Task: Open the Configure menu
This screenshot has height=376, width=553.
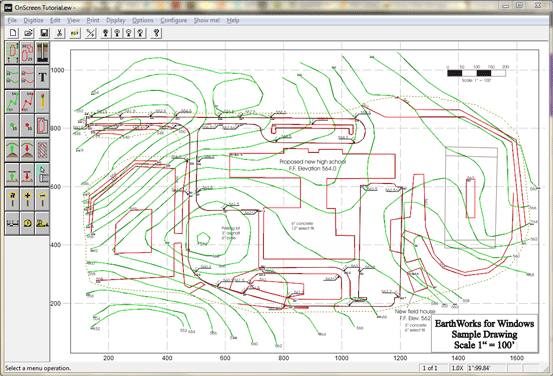Action: tap(174, 20)
